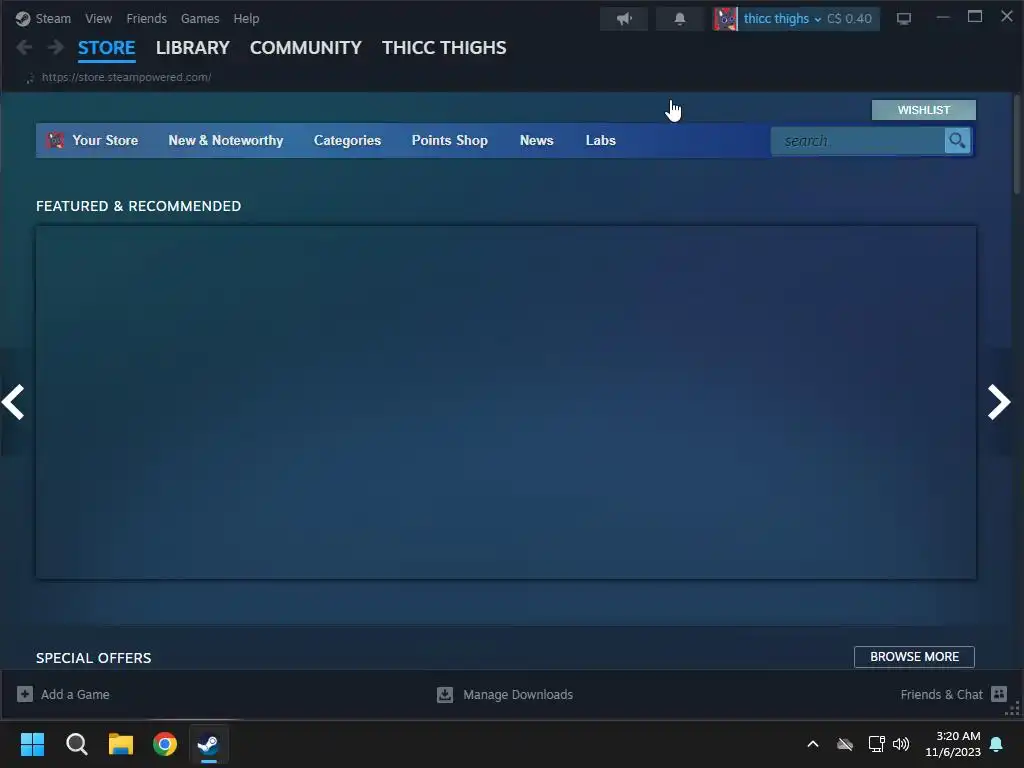The height and width of the screenshot is (768, 1024).
Task: Click the Manage Downloads icon
Action: tap(445, 694)
